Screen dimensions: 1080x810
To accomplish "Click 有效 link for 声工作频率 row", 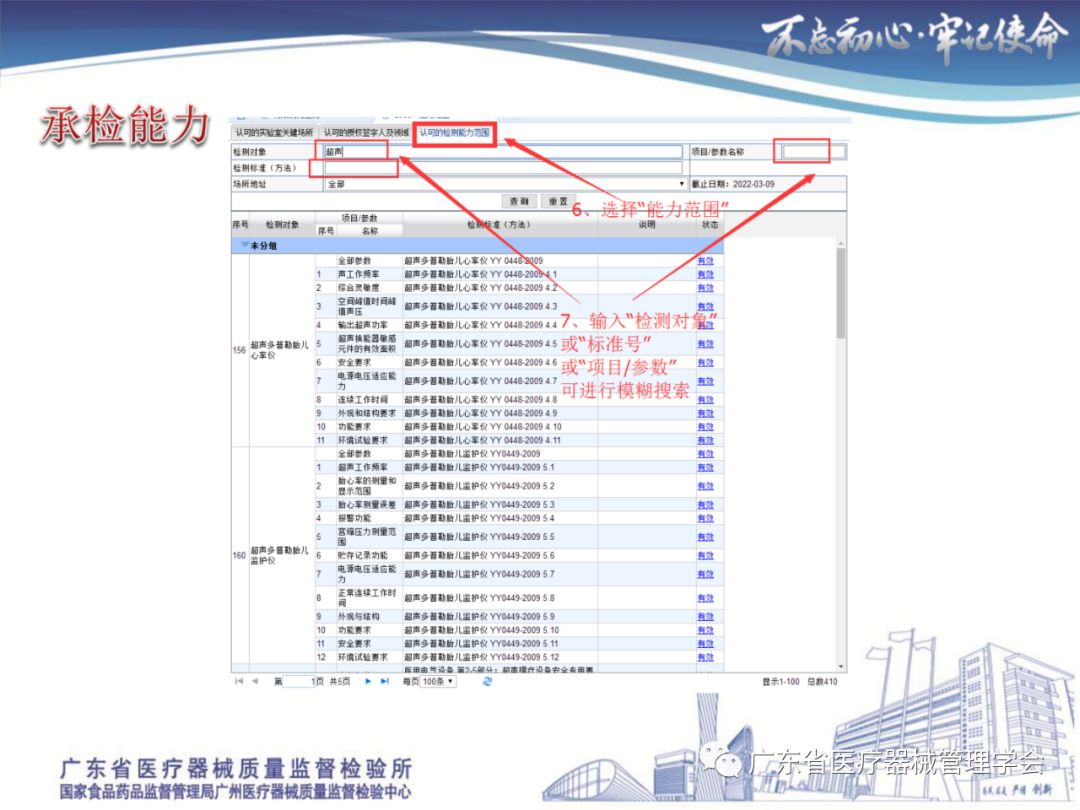I will (705, 274).
